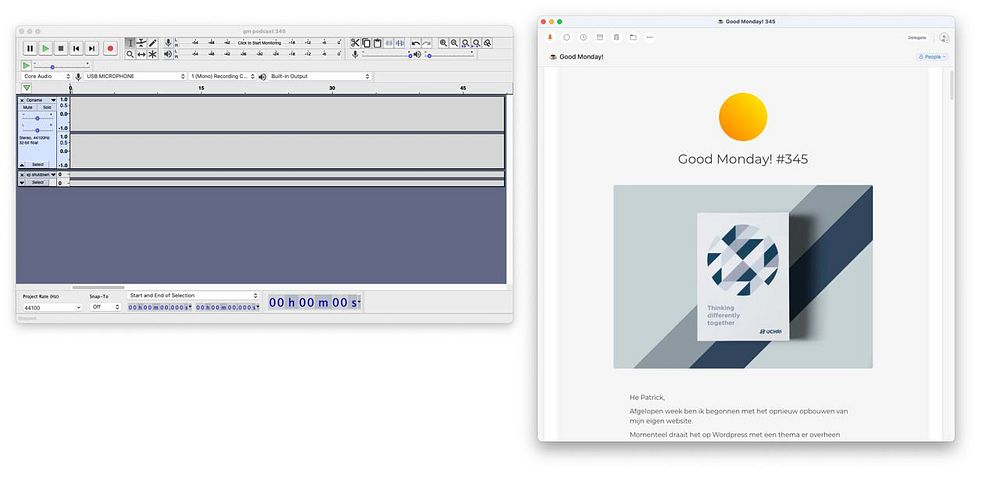
Task: Open the Project Rate 44100 dropdown
Action: click(x=52, y=307)
